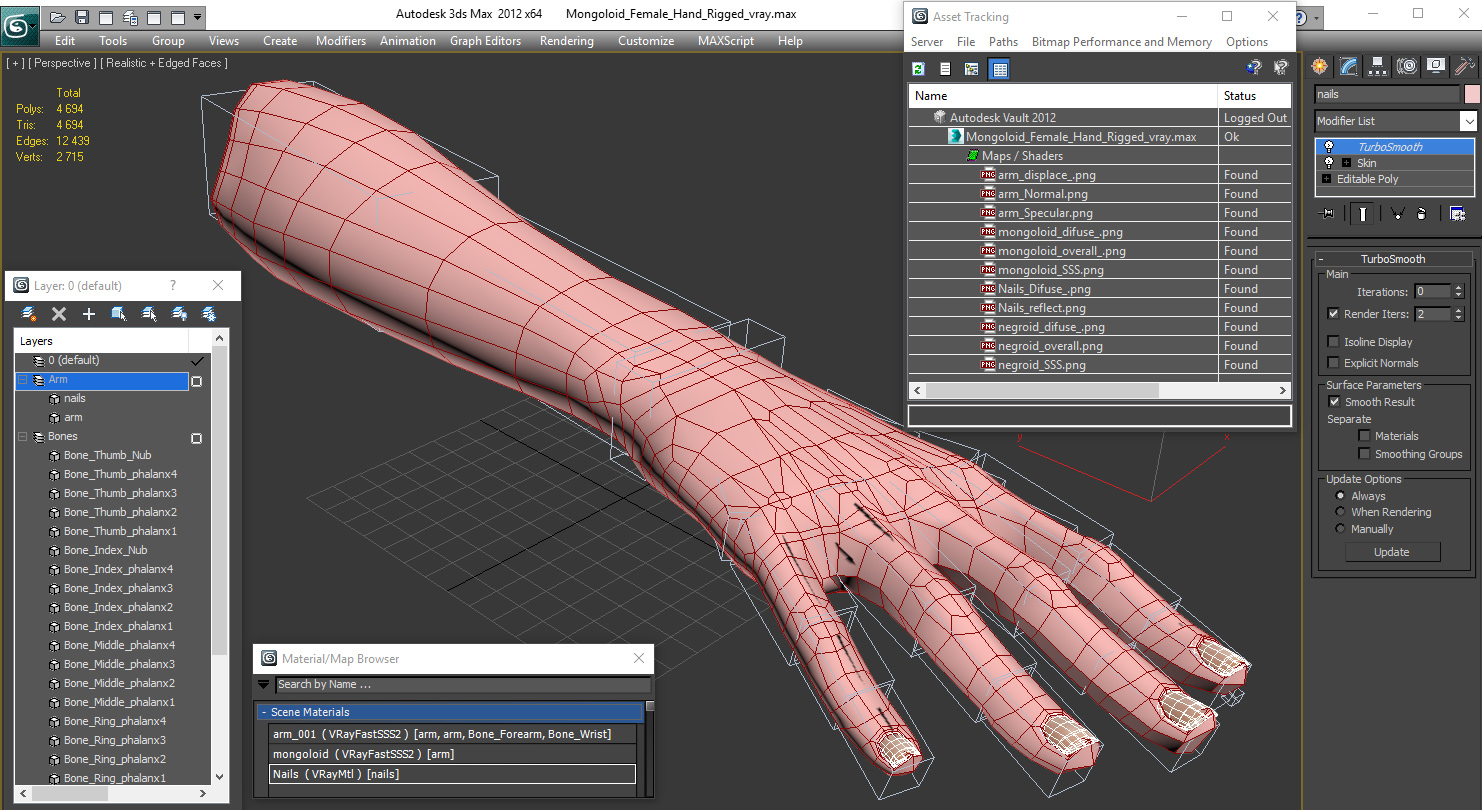This screenshot has height=810, width=1482.
Task: Click Create New Layer icon in Layer dialog
Action: coord(29,314)
